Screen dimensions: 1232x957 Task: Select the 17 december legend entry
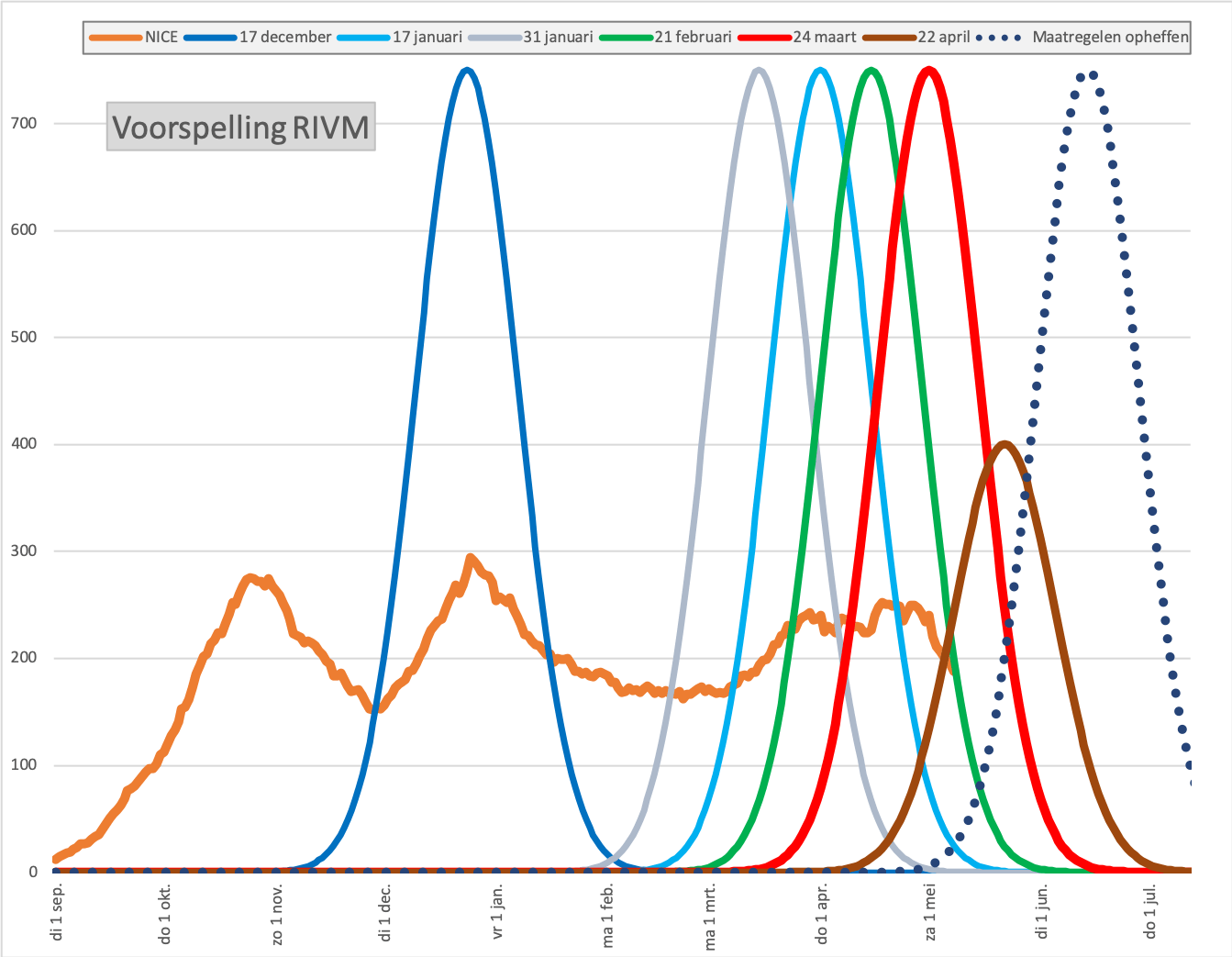tap(258, 38)
